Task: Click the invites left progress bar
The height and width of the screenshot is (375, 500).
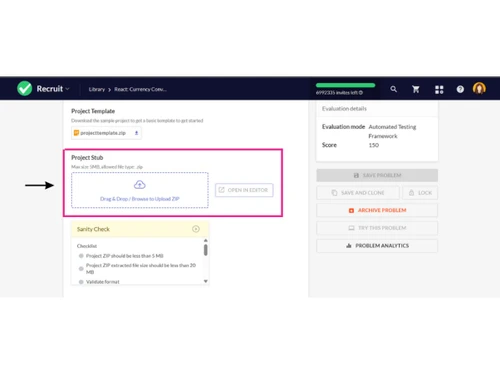Action: (x=345, y=85)
